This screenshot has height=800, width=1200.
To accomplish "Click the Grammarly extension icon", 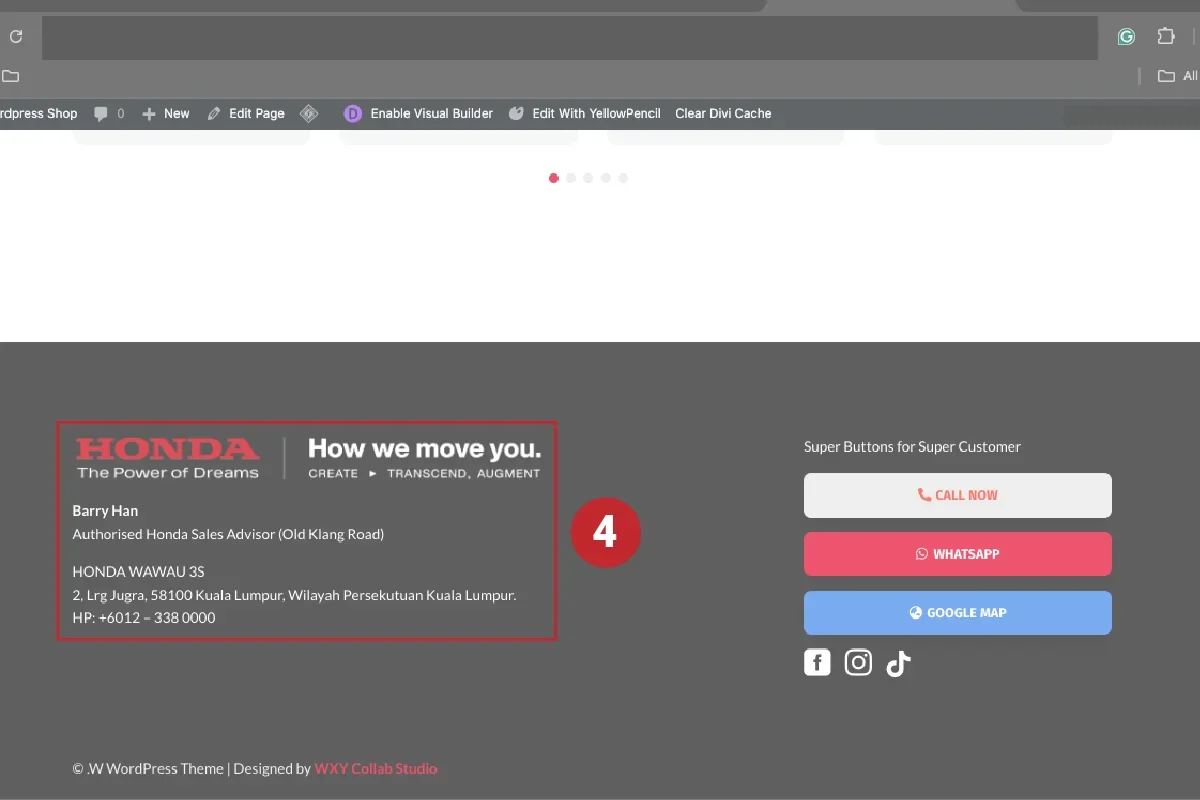I will [1126, 36].
